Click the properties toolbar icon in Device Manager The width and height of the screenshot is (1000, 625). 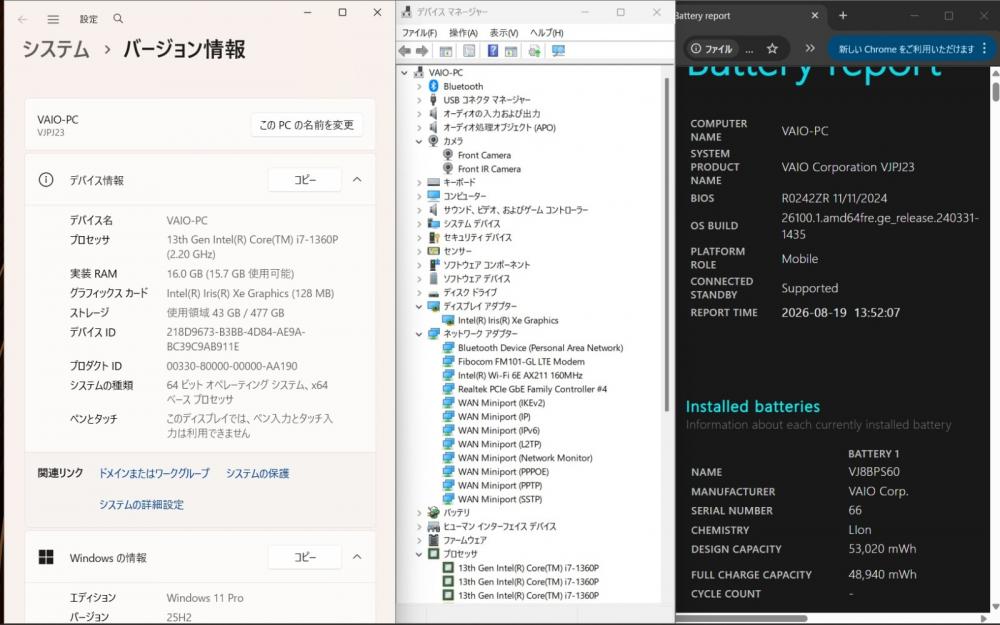click(x=469, y=50)
